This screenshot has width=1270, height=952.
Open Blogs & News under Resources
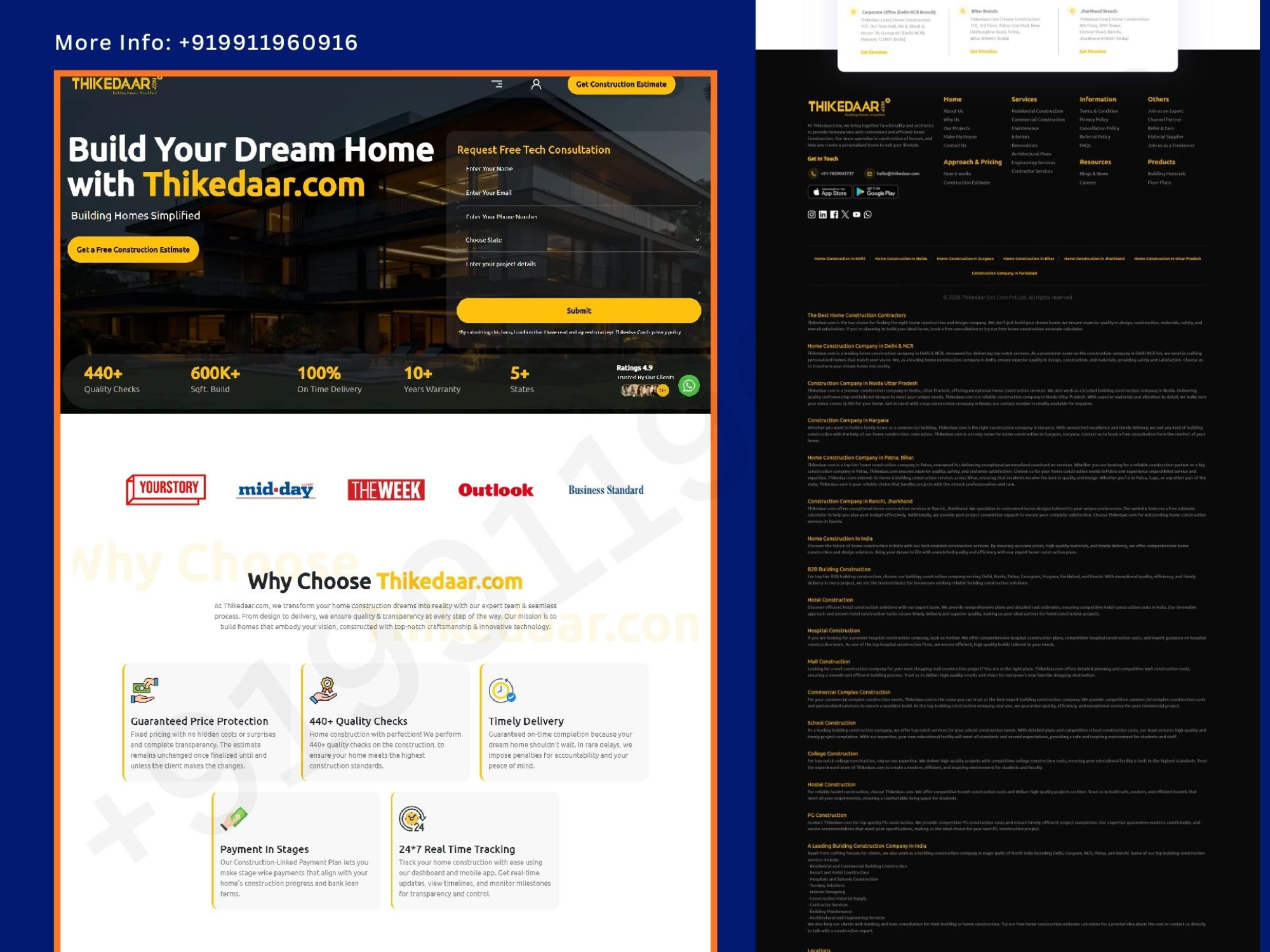coord(1093,173)
